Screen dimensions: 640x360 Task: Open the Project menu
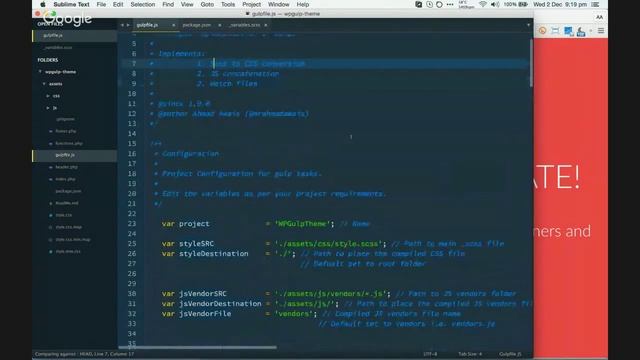(251, 4)
